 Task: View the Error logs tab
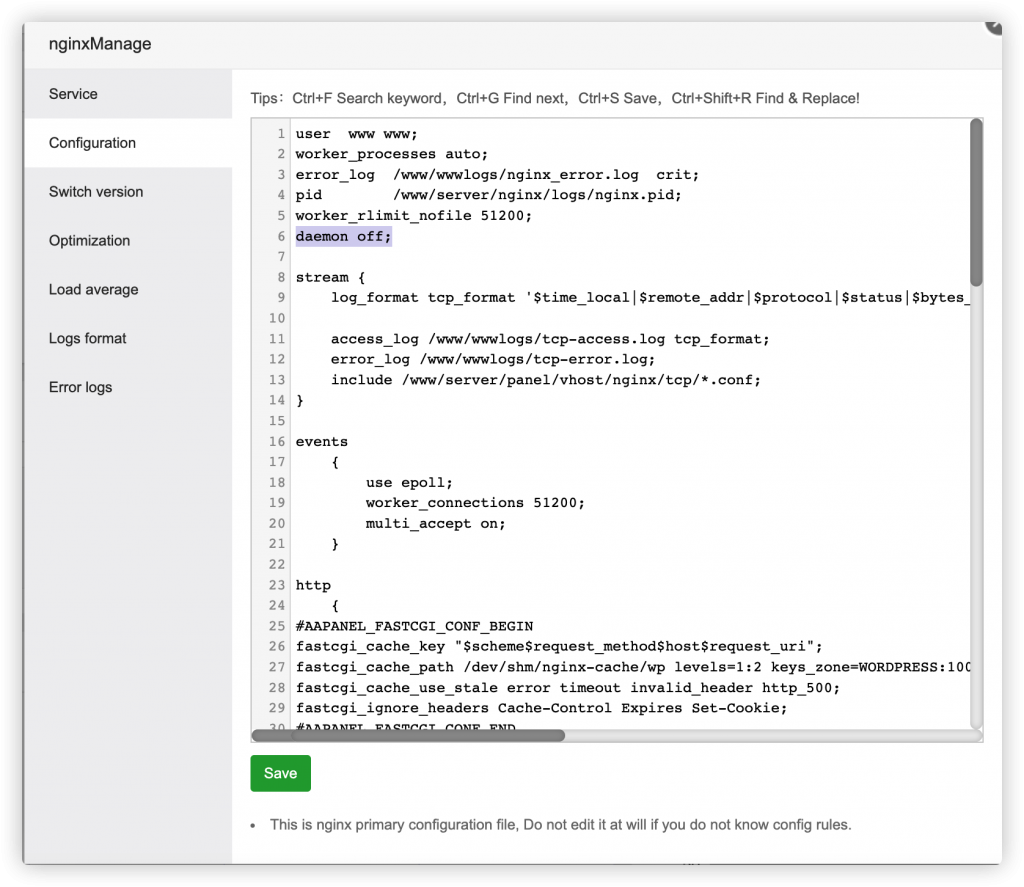click(80, 388)
